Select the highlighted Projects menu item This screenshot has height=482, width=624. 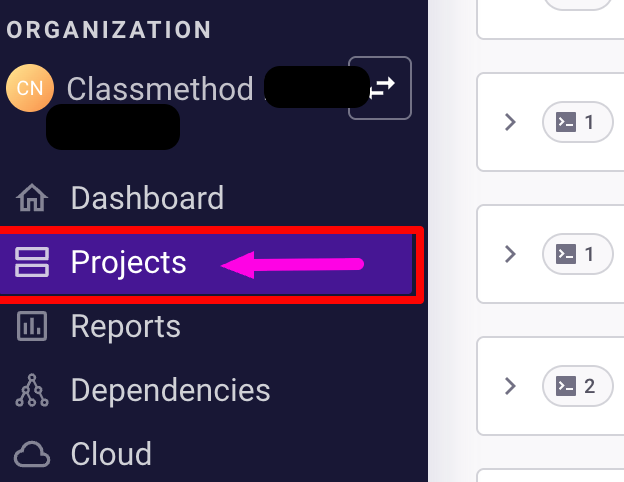[x=206, y=263]
